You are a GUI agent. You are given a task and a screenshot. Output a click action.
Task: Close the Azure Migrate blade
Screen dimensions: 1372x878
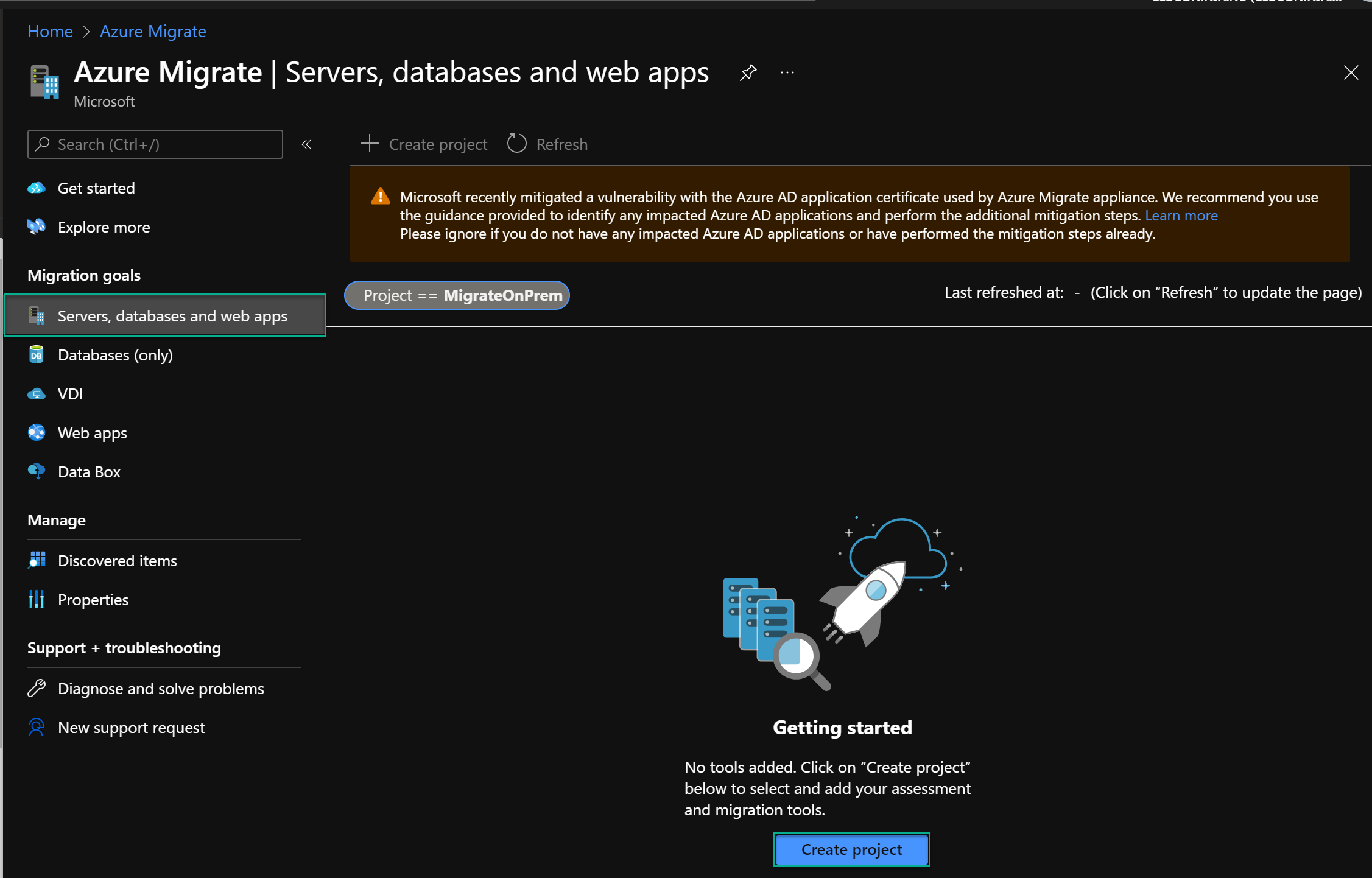pos(1351,72)
